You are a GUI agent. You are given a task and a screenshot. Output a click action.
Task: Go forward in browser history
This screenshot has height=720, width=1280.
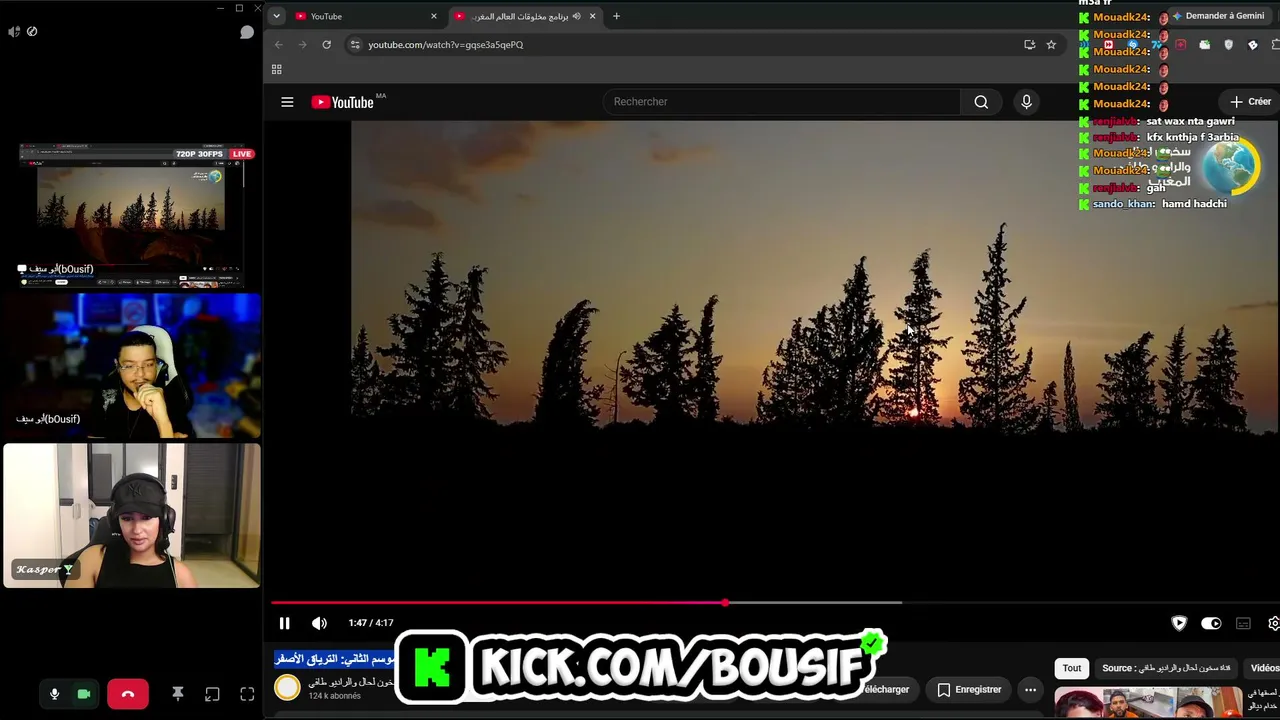pyautogui.click(x=302, y=45)
